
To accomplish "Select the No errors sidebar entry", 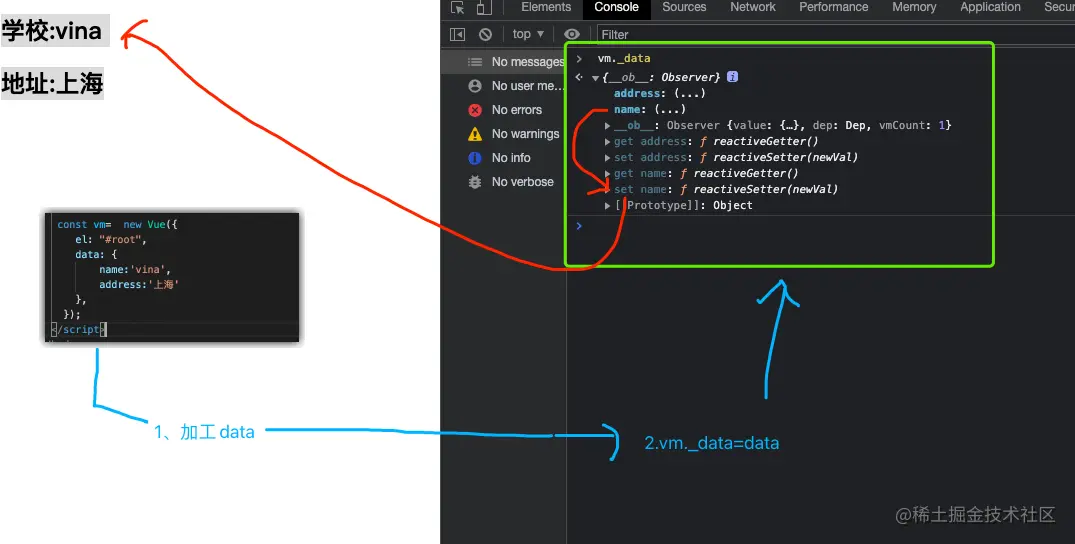I will (504, 110).
